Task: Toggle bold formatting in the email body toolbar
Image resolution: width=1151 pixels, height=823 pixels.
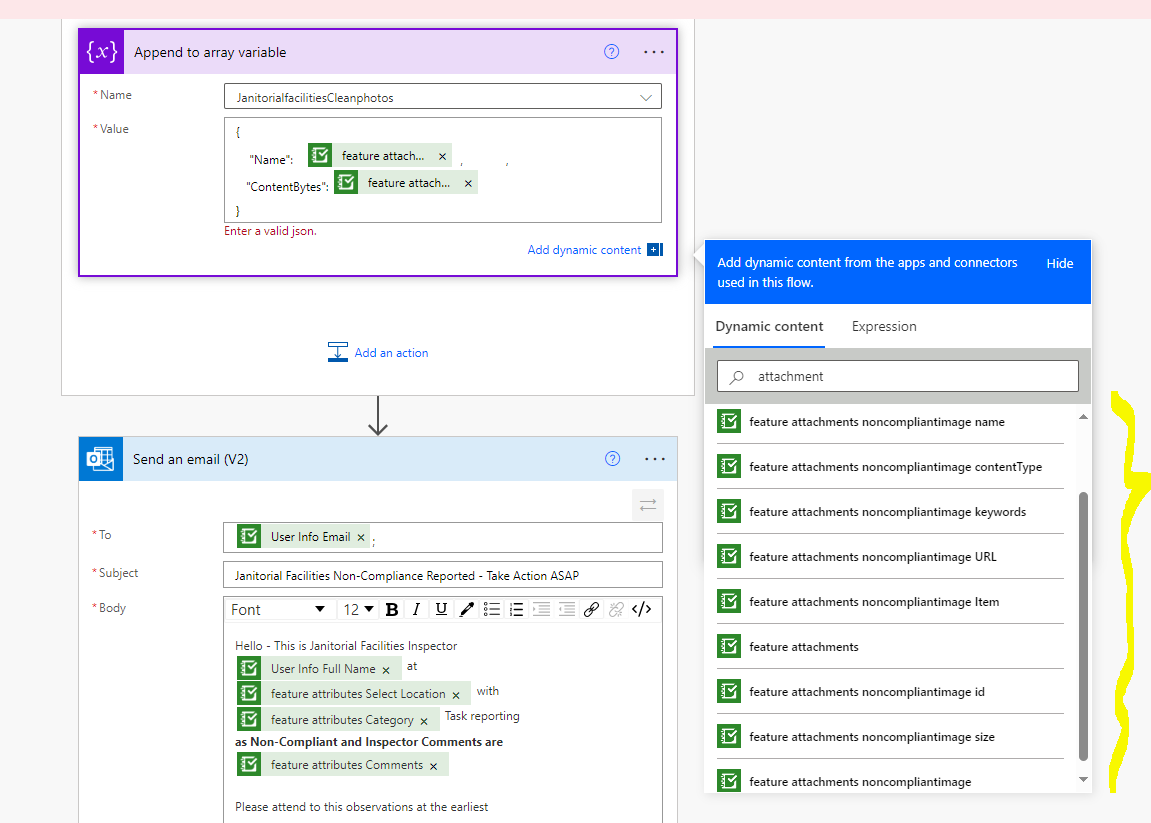Action: pyautogui.click(x=391, y=609)
